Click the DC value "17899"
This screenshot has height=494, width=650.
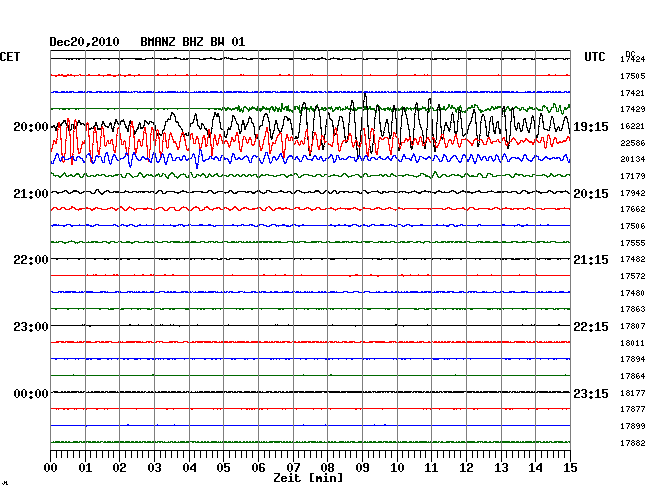(x=633, y=426)
